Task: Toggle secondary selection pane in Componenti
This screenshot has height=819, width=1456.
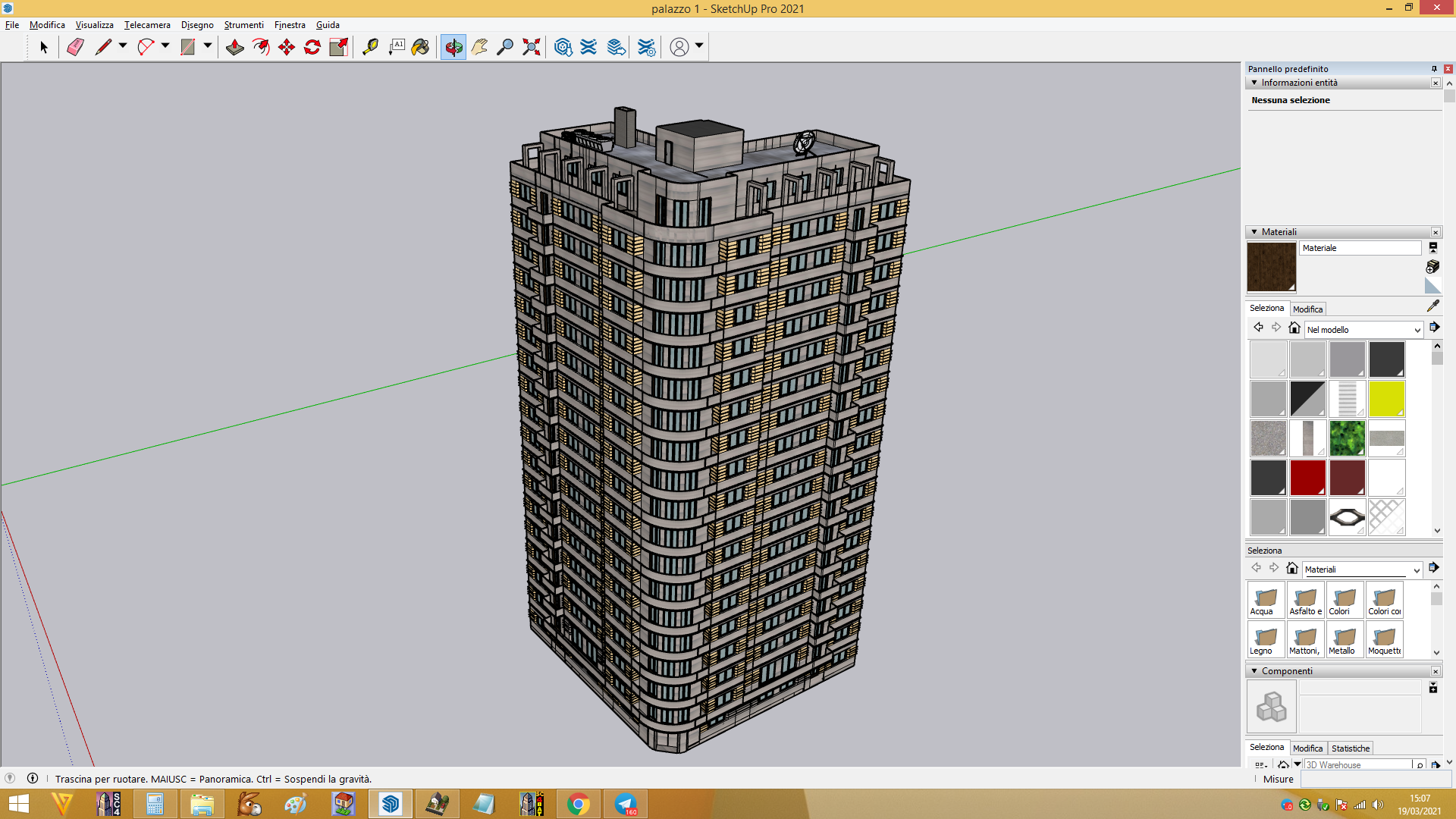Action: tap(1433, 687)
